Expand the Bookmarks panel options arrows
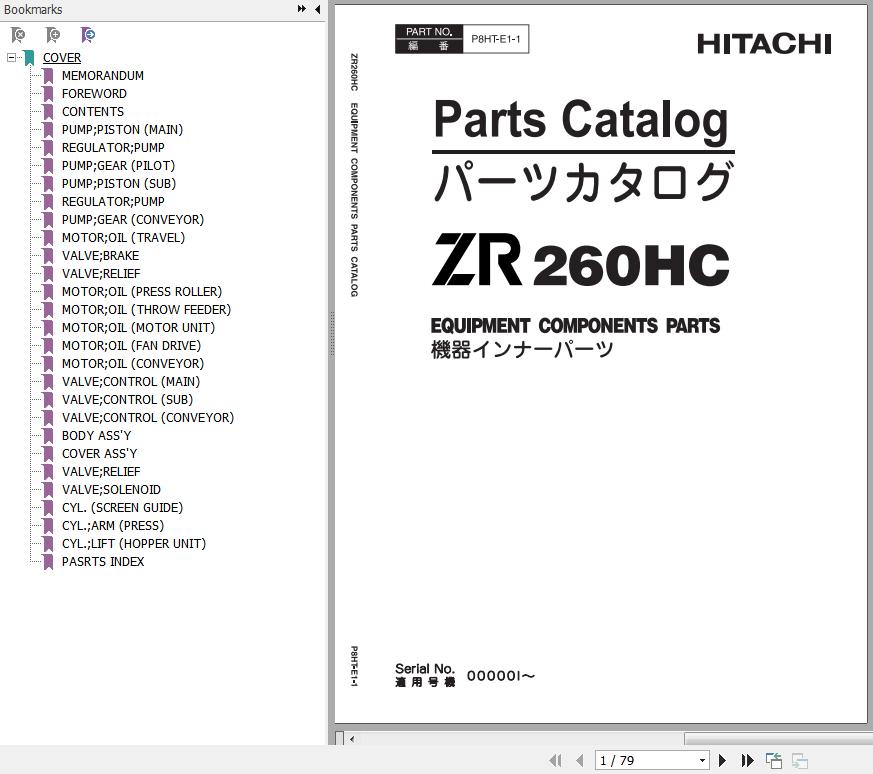The image size is (873, 774). click(301, 9)
